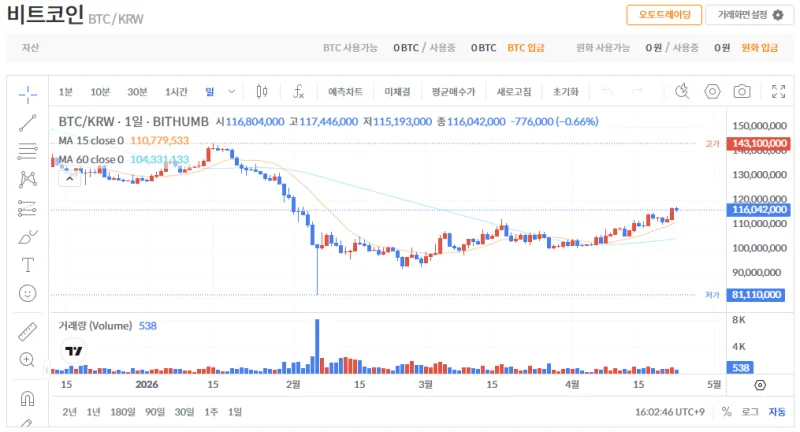Screen dimensions: 800x432
Task: Set the chart range to 30일
Action: [184, 412]
